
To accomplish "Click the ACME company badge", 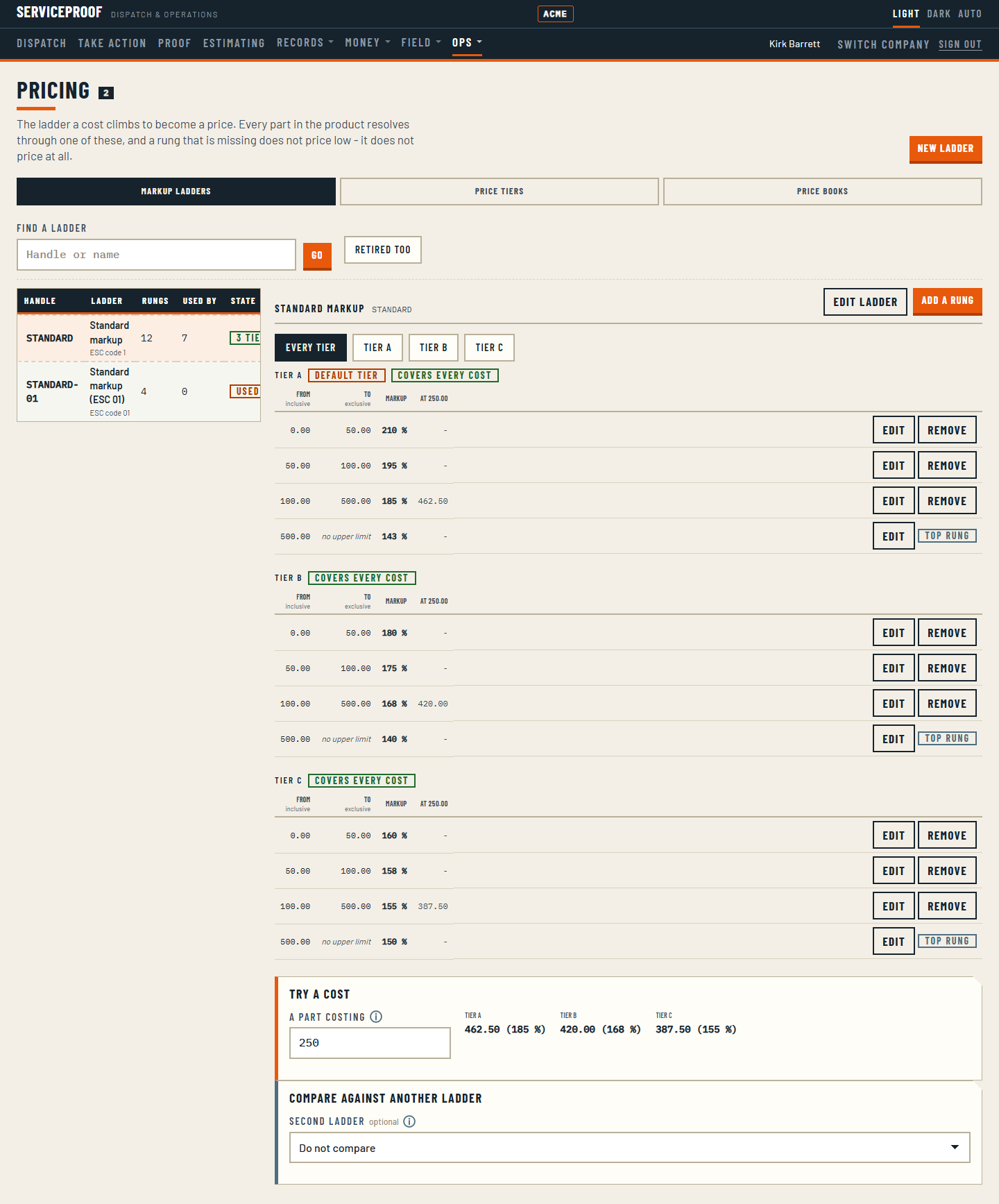I will 555,14.
